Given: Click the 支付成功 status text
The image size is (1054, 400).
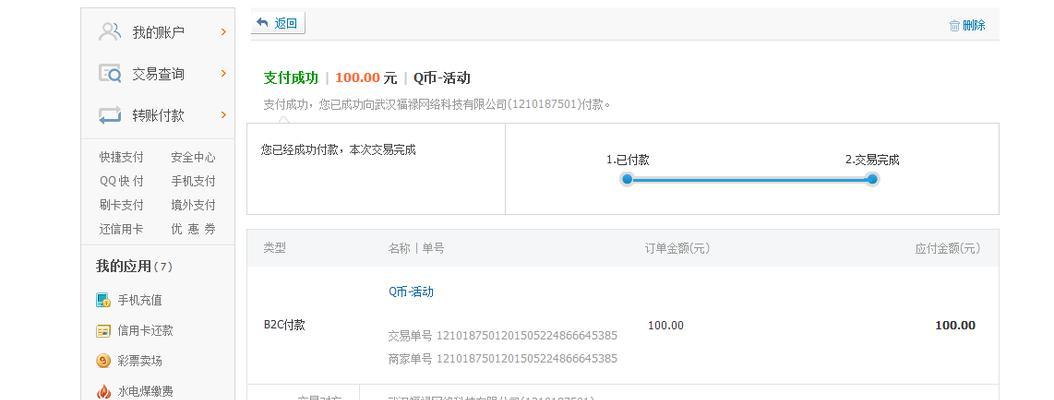Looking at the screenshot, I should 290,77.
